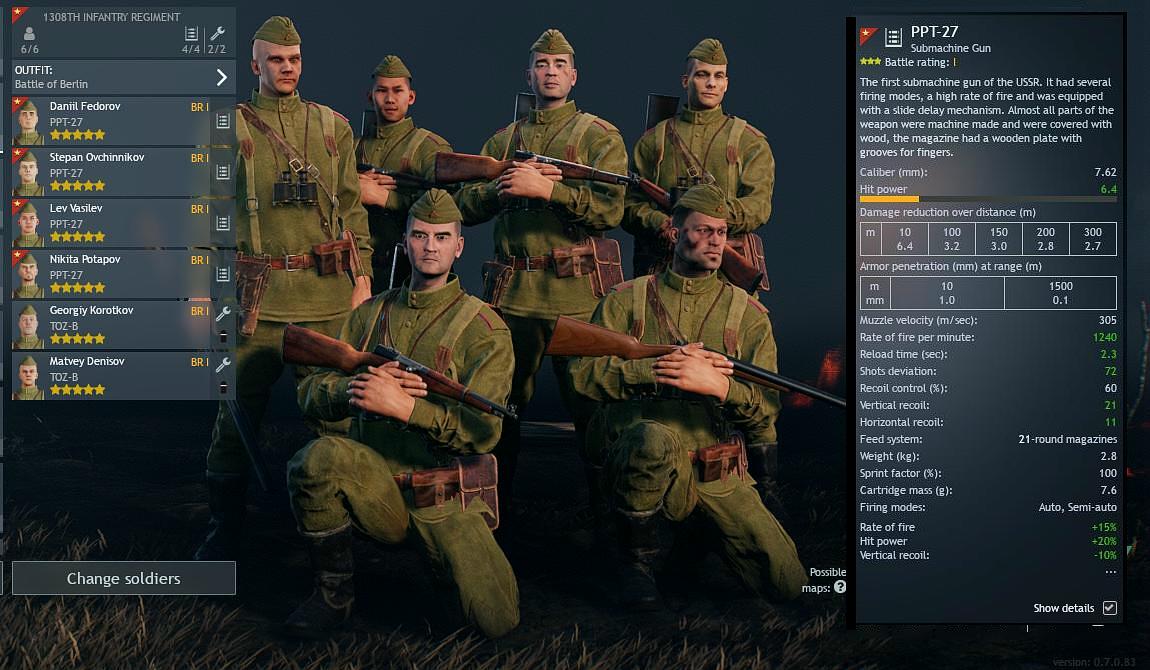This screenshot has height=670, width=1150.
Task: Click the engineer slots wrench icon in header
Action: 217,34
